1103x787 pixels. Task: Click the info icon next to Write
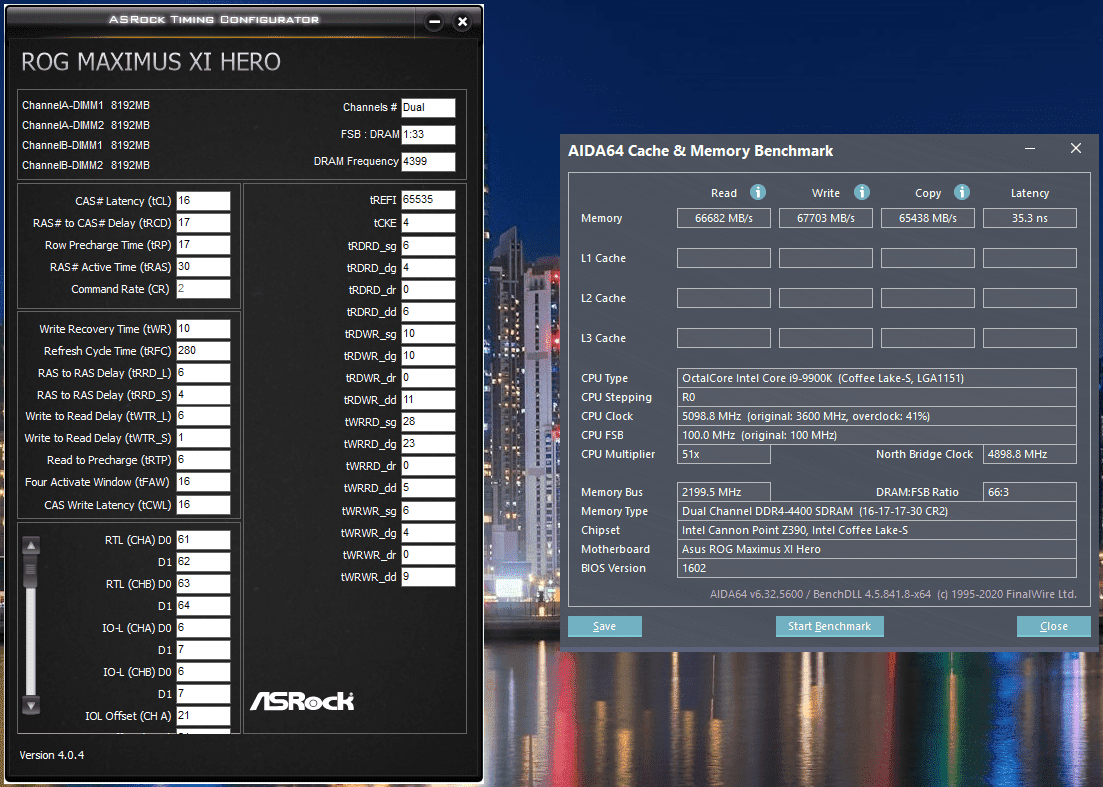click(862, 192)
